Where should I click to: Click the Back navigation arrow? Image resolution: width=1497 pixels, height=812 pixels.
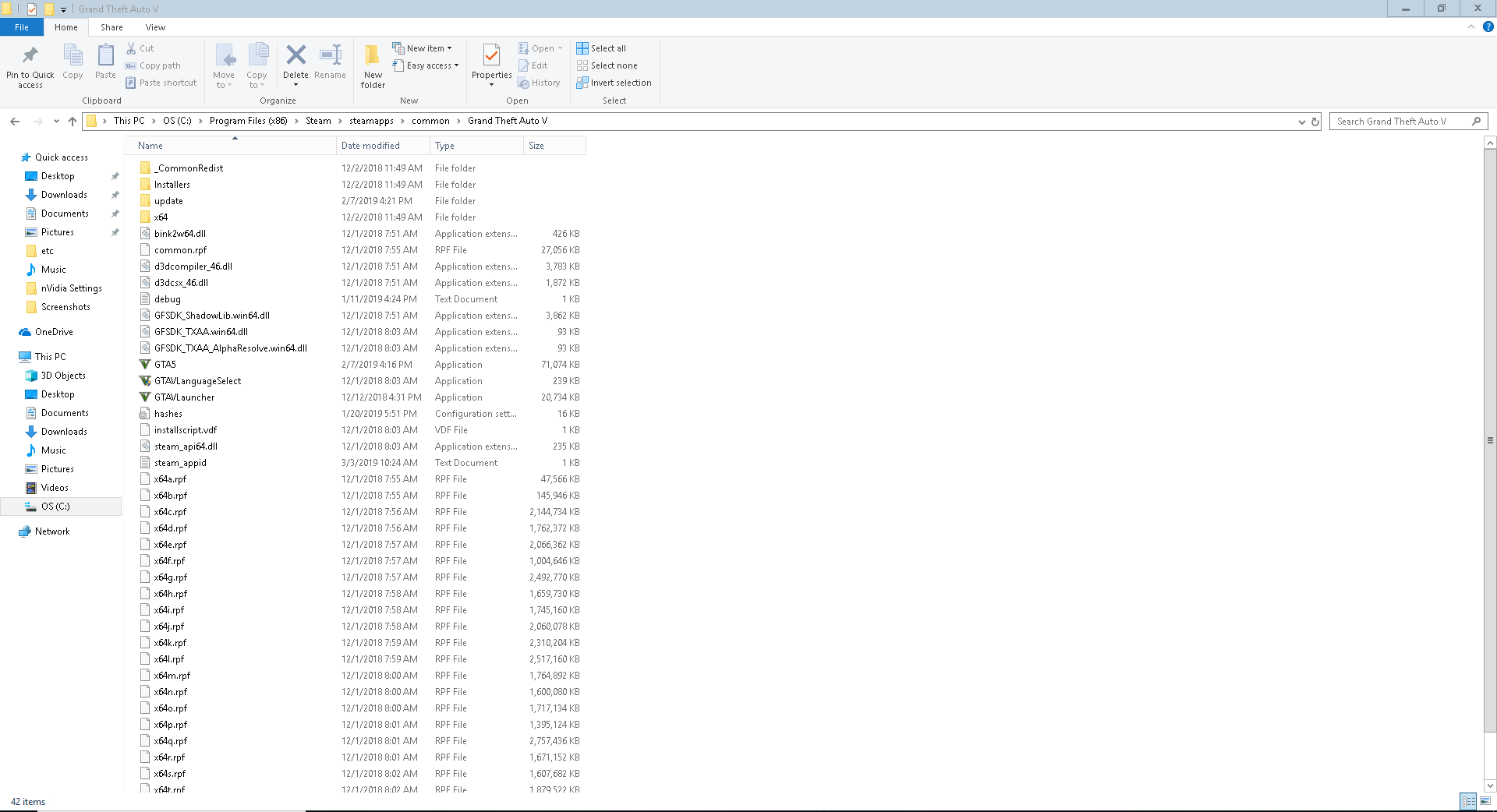[x=15, y=121]
